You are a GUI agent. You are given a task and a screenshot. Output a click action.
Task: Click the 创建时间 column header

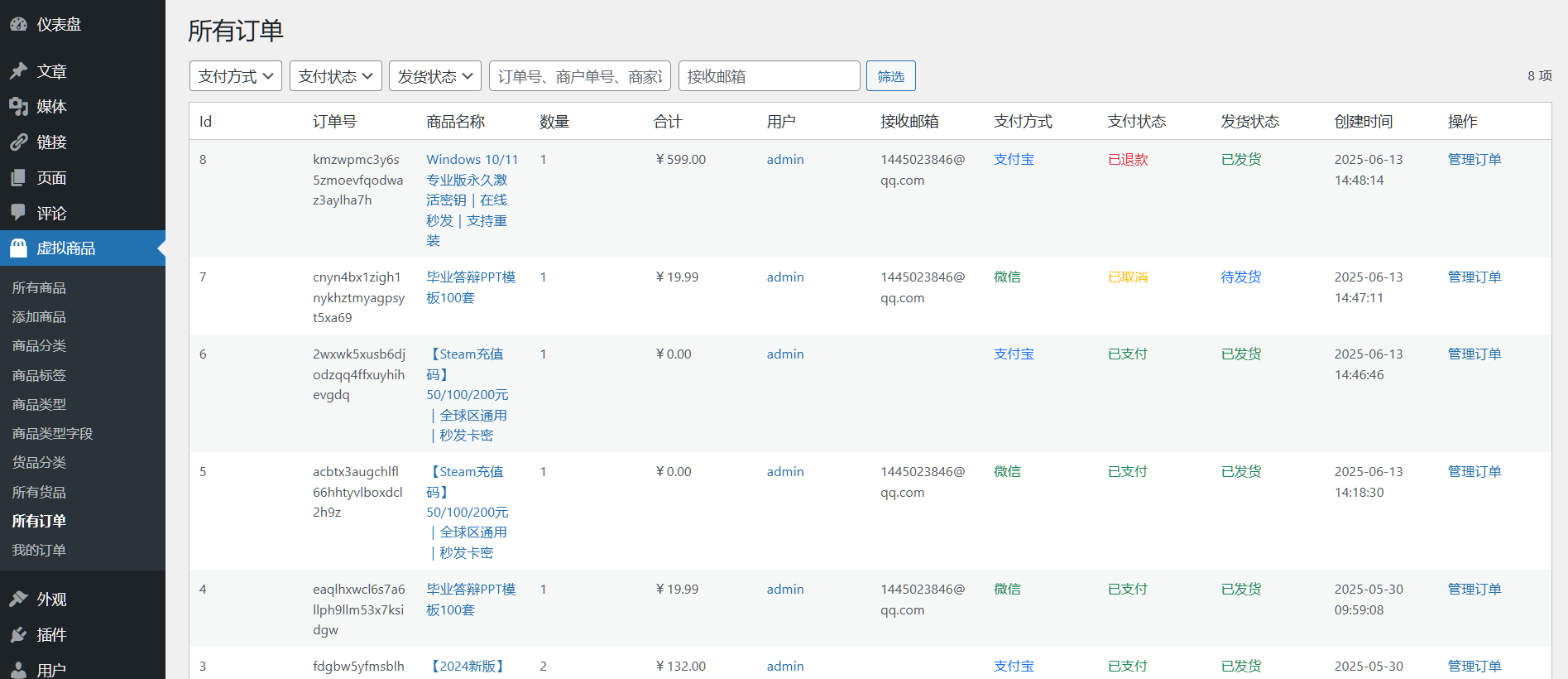tap(1364, 121)
